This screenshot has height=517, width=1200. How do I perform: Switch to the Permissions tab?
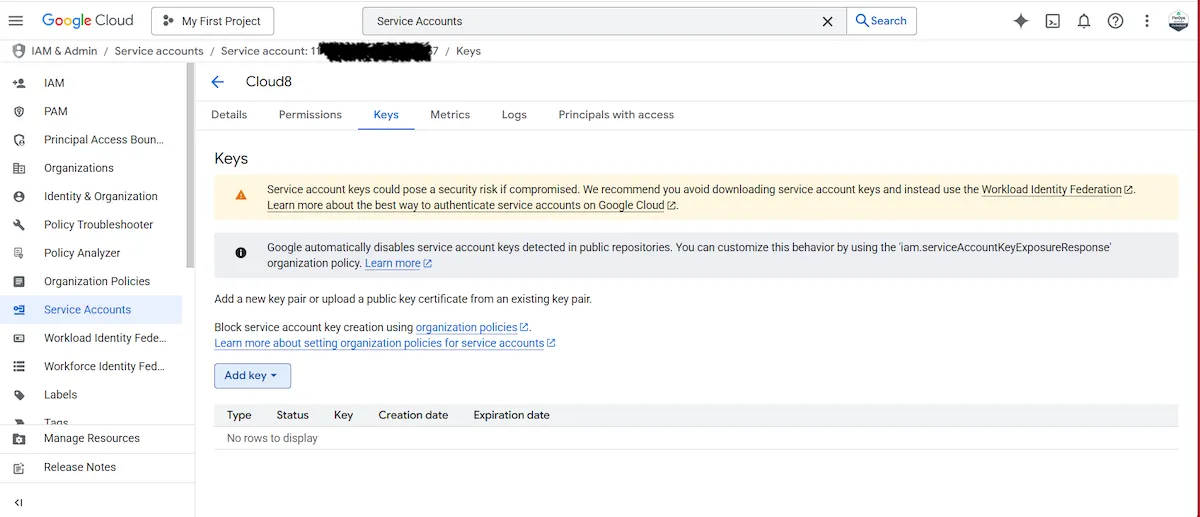(x=310, y=115)
